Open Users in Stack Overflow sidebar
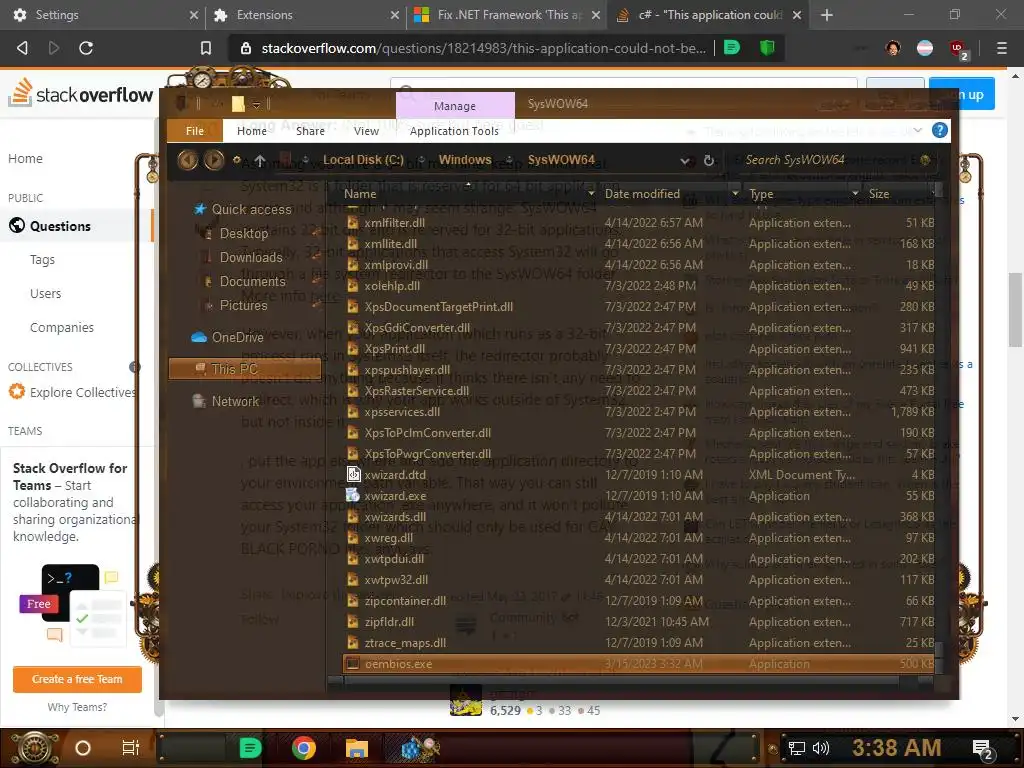This screenshot has width=1024, height=768. [45, 294]
